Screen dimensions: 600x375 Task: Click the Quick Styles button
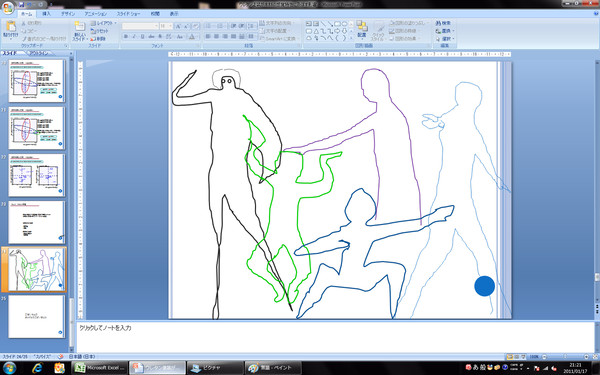(379, 31)
